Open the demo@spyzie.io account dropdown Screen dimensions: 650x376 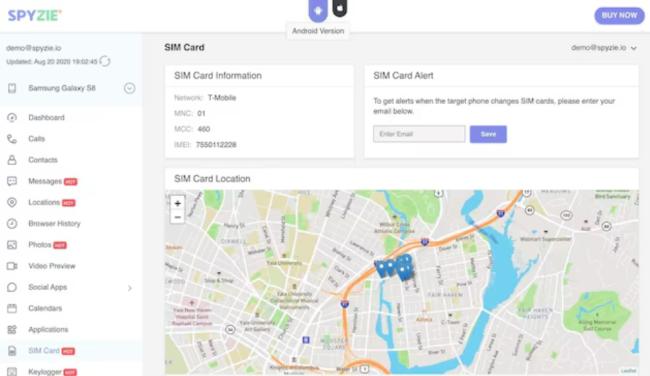click(604, 48)
